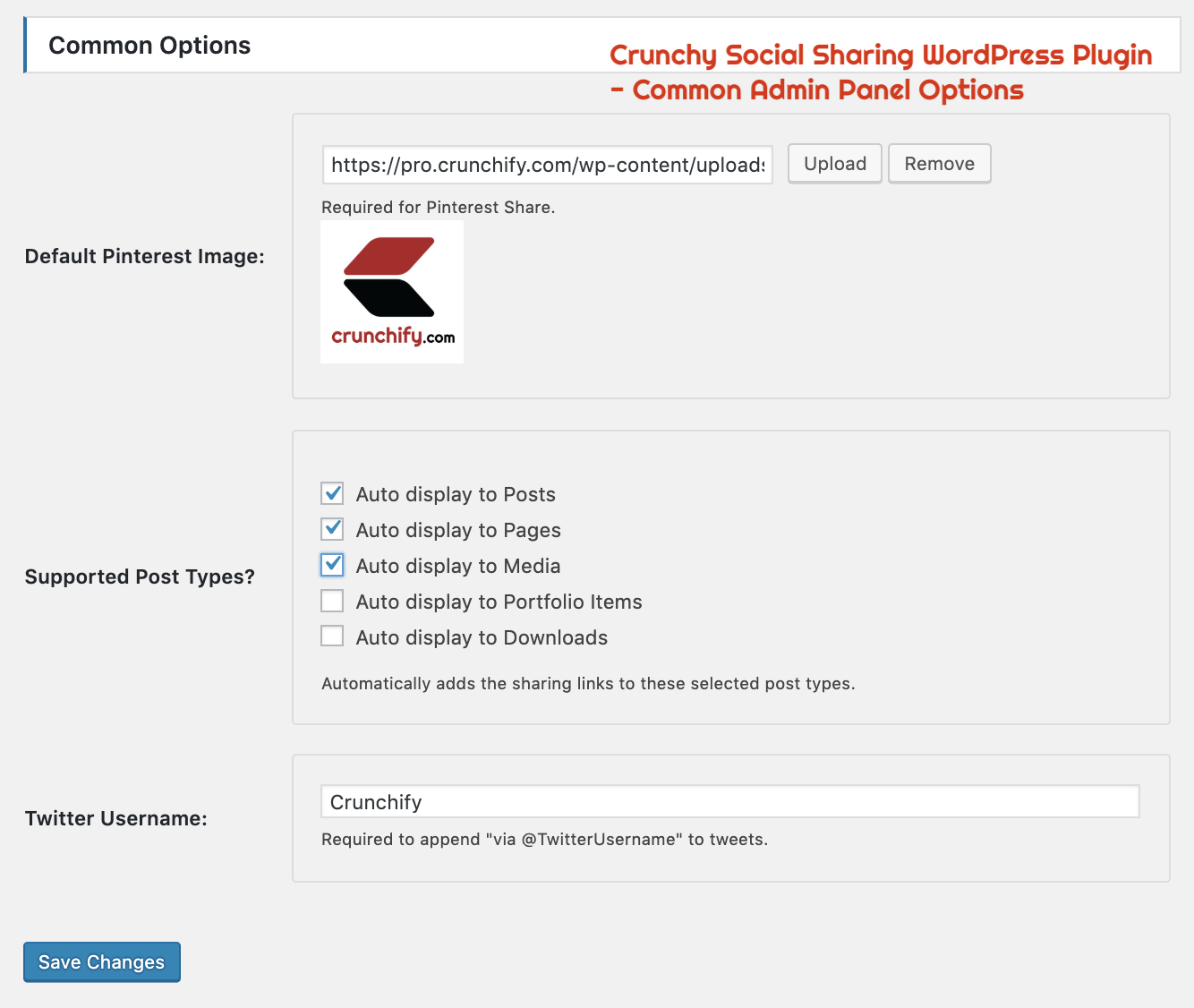Save Changes with the blue button

(x=102, y=962)
